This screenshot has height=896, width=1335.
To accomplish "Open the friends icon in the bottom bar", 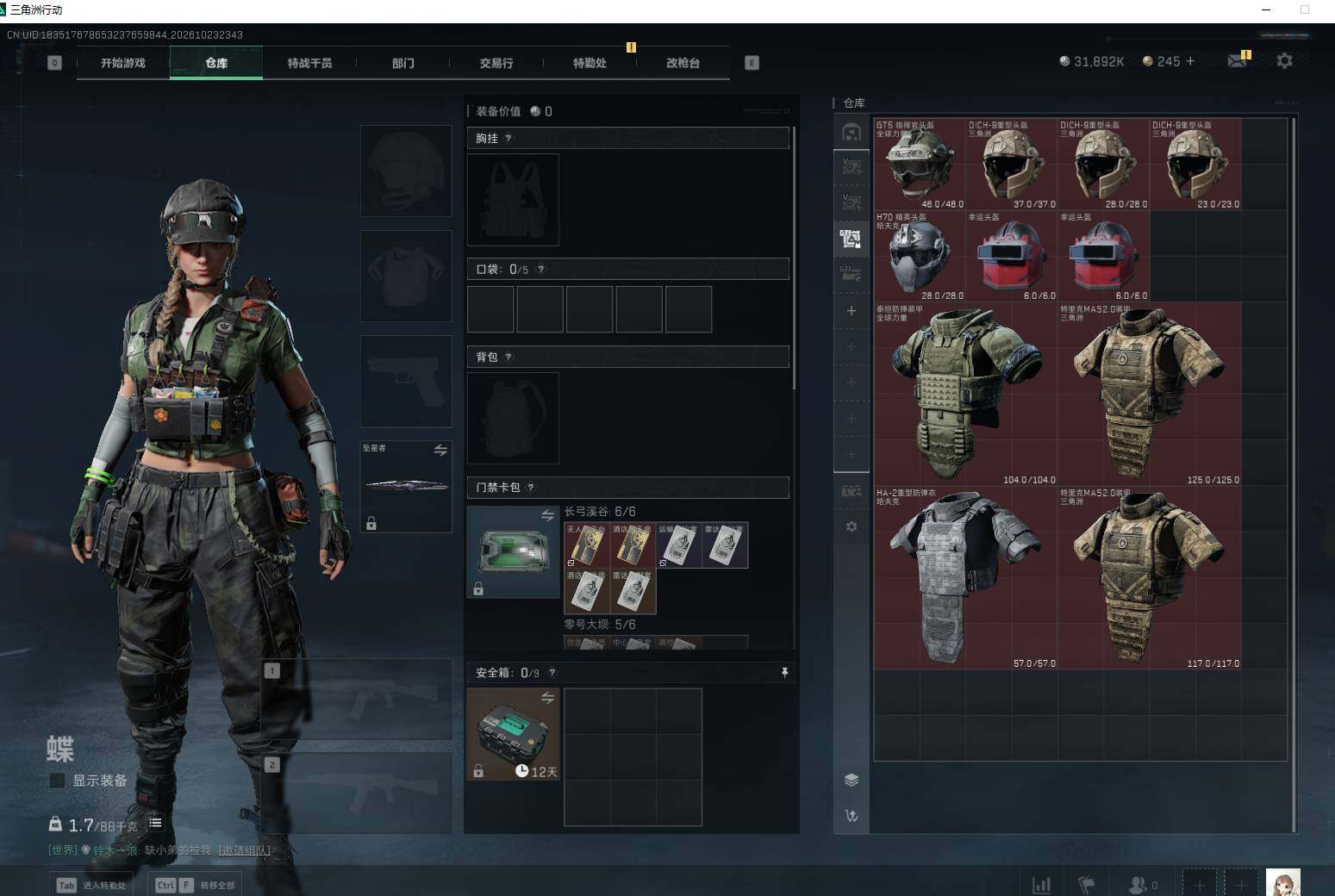I will (x=1139, y=885).
